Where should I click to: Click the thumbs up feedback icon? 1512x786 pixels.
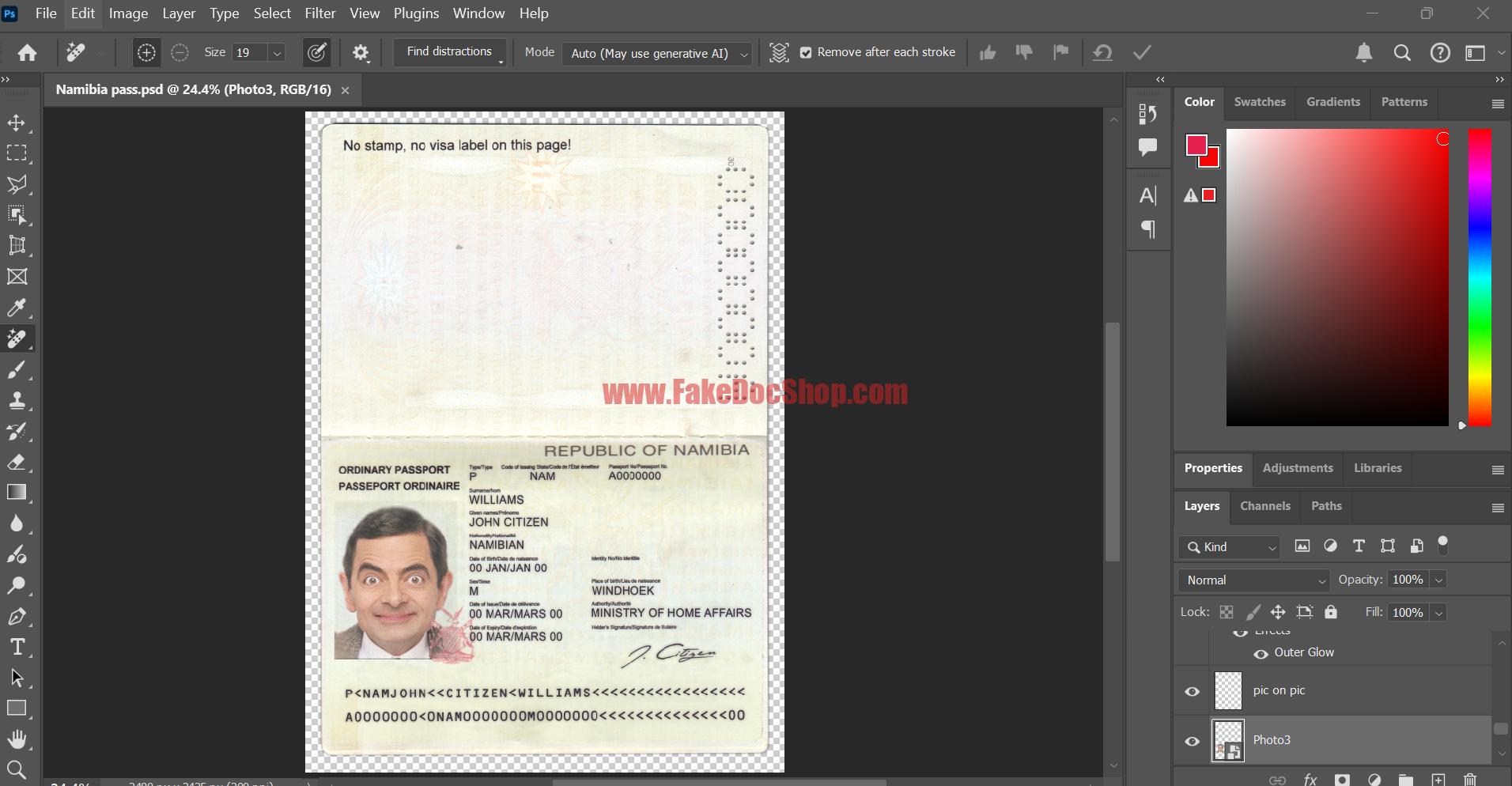tap(988, 53)
